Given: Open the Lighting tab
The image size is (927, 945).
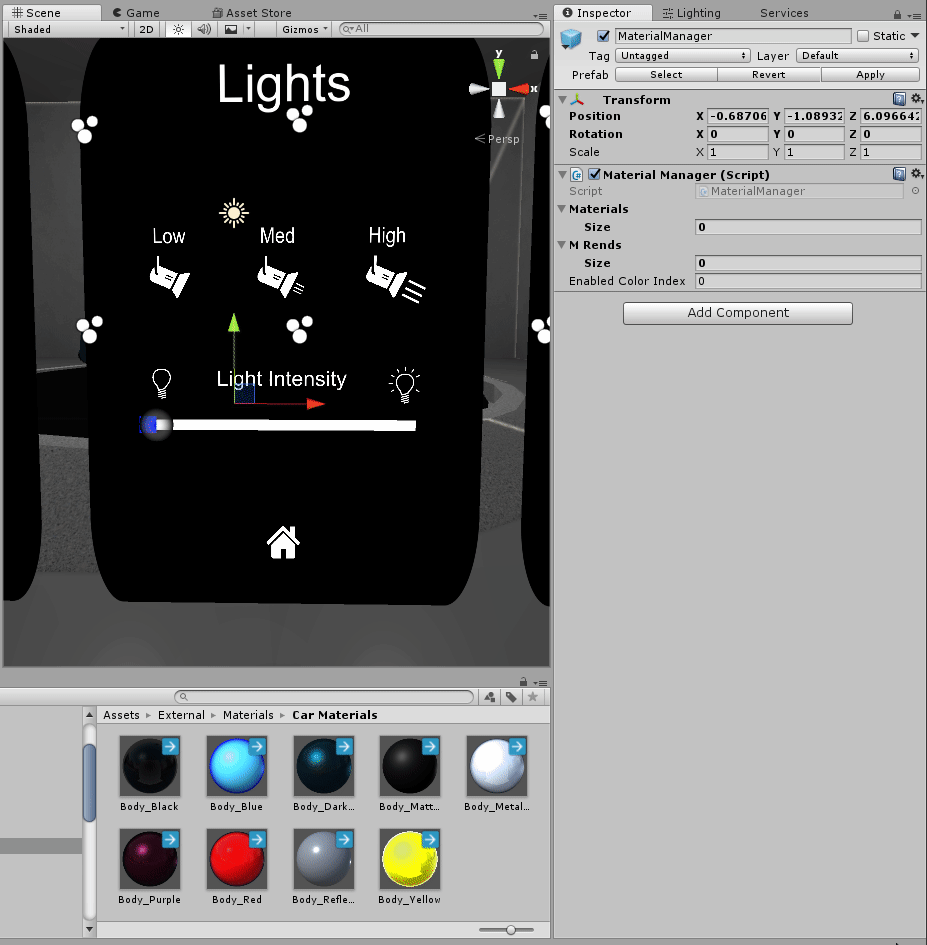Looking at the screenshot, I should 691,13.
